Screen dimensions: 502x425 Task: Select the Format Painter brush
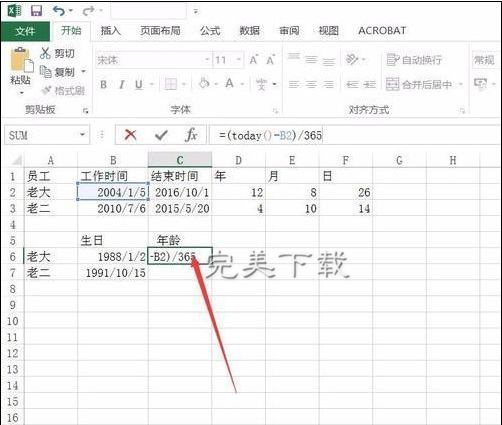pyautogui.click(x=46, y=90)
